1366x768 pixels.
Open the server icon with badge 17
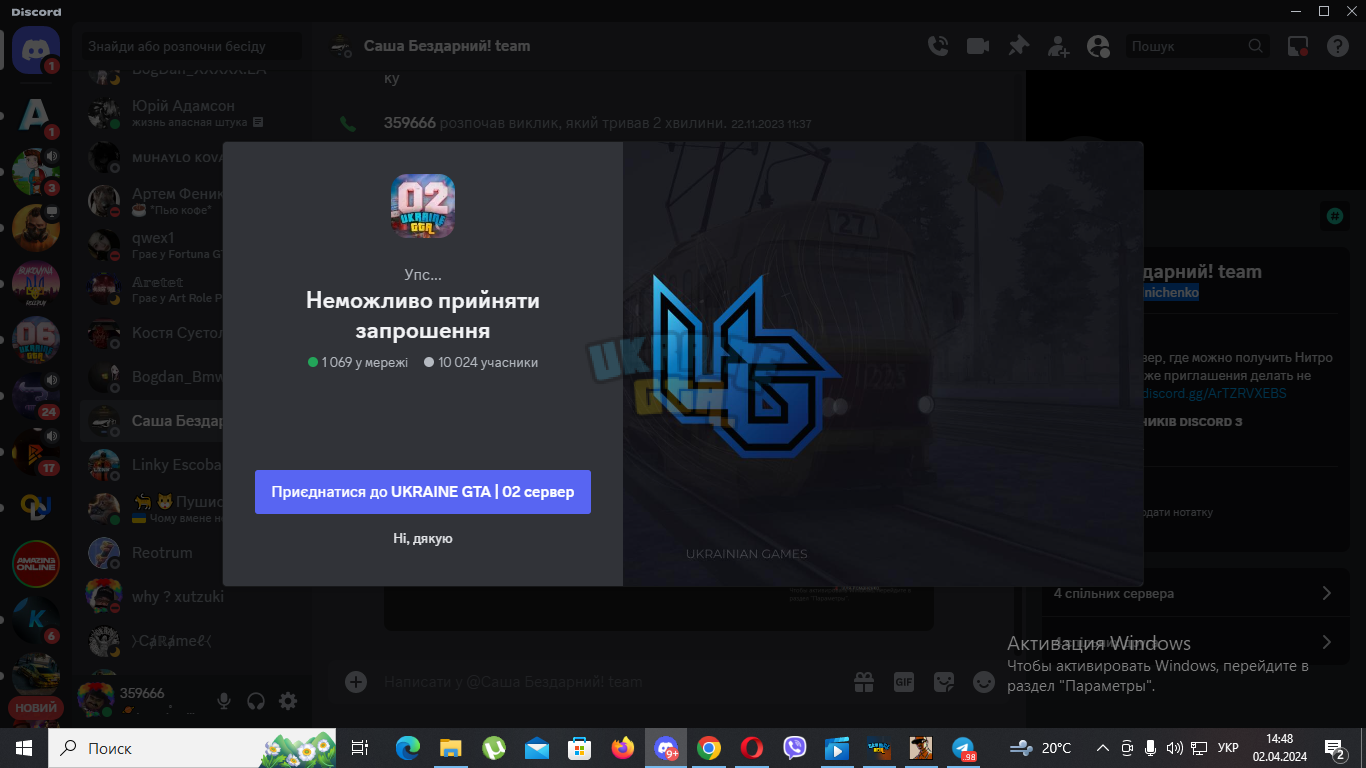36,452
